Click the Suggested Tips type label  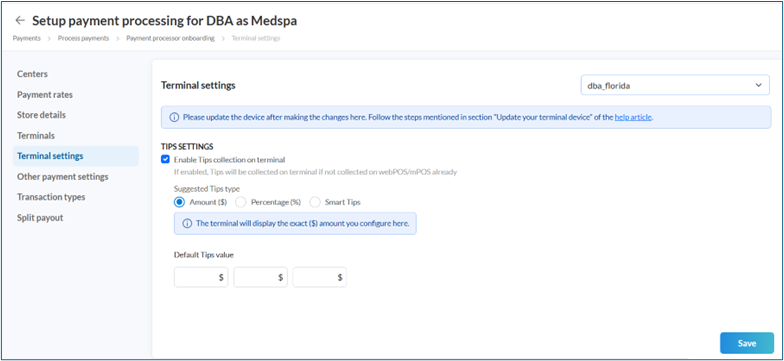pyautogui.click(x=207, y=188)
